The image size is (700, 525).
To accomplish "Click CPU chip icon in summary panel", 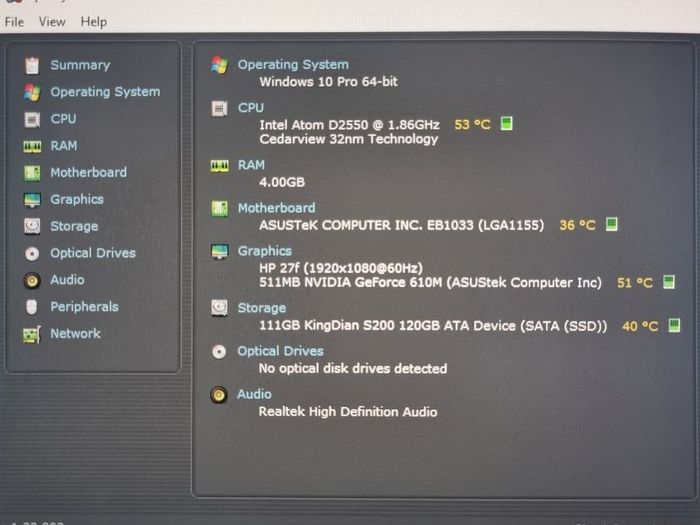I will click(x=219, y=108).
